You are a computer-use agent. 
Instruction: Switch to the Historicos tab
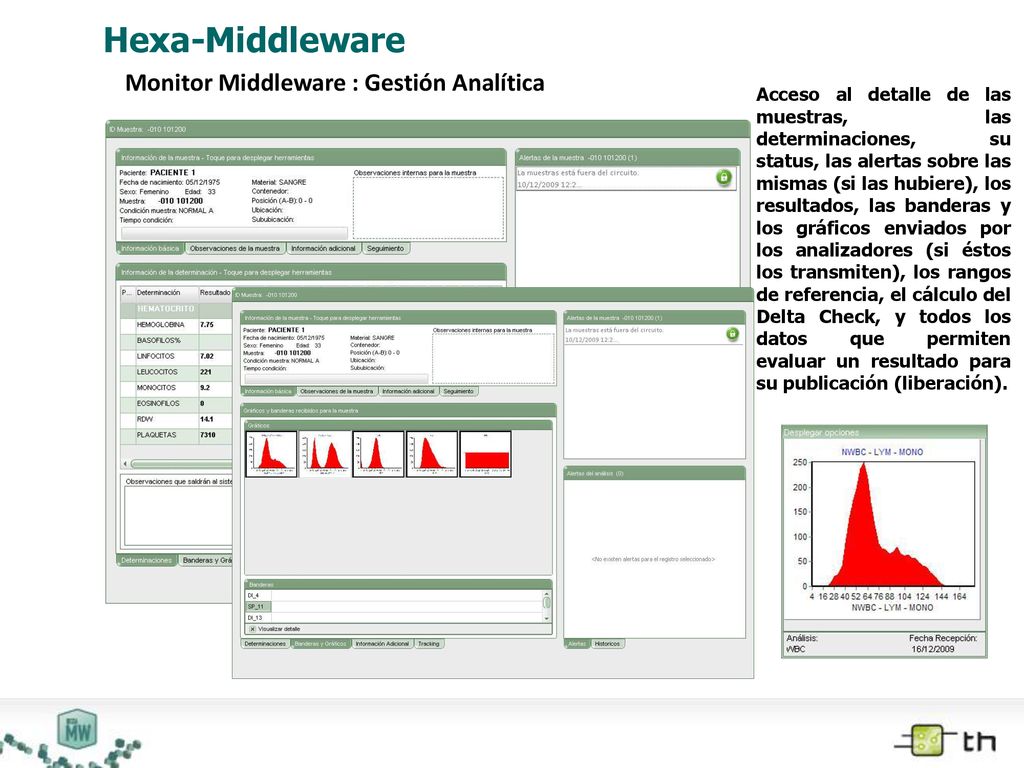coord(607,644)
